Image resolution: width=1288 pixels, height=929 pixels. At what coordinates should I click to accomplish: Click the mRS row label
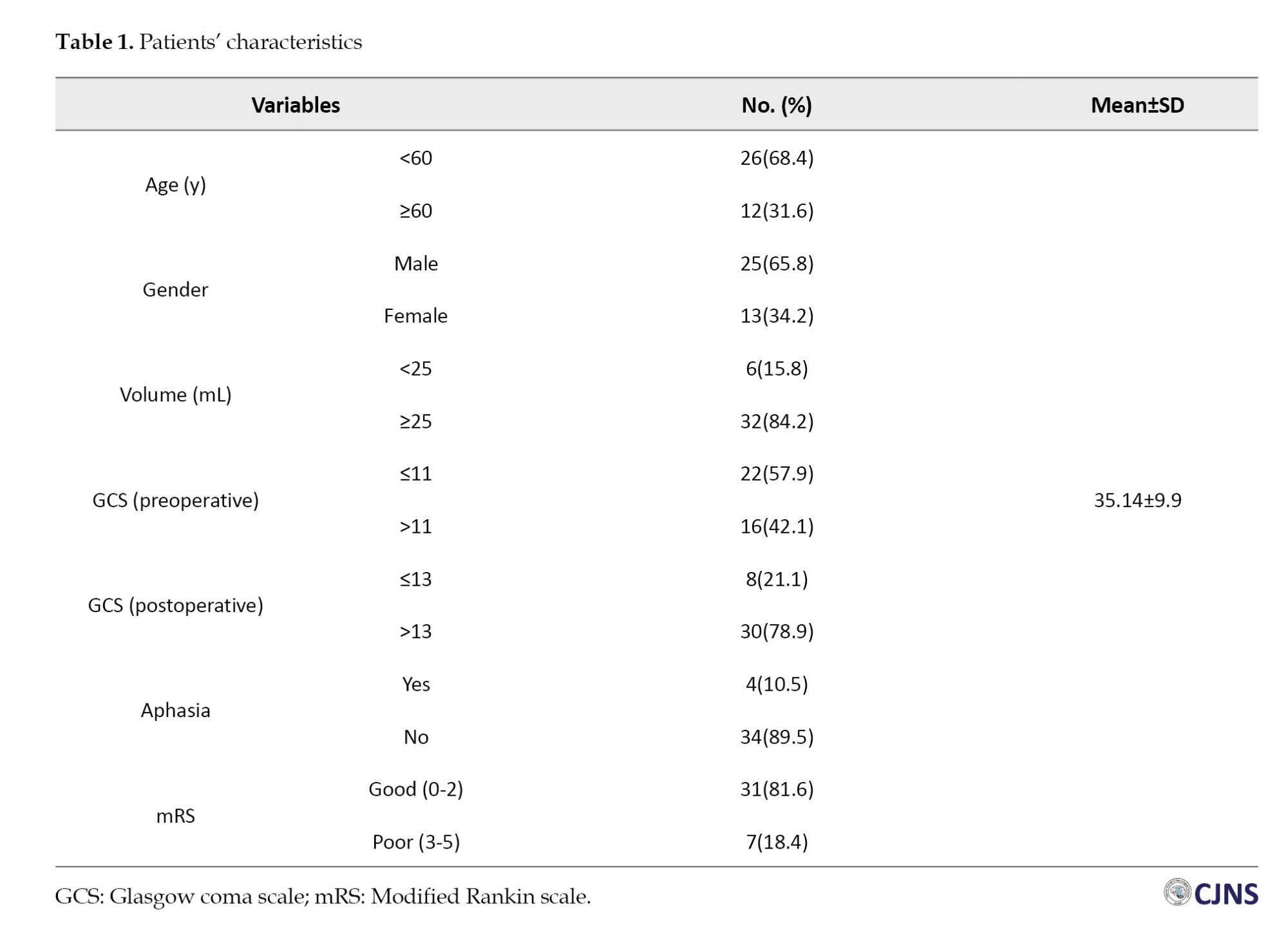click(x=175, y=816)
